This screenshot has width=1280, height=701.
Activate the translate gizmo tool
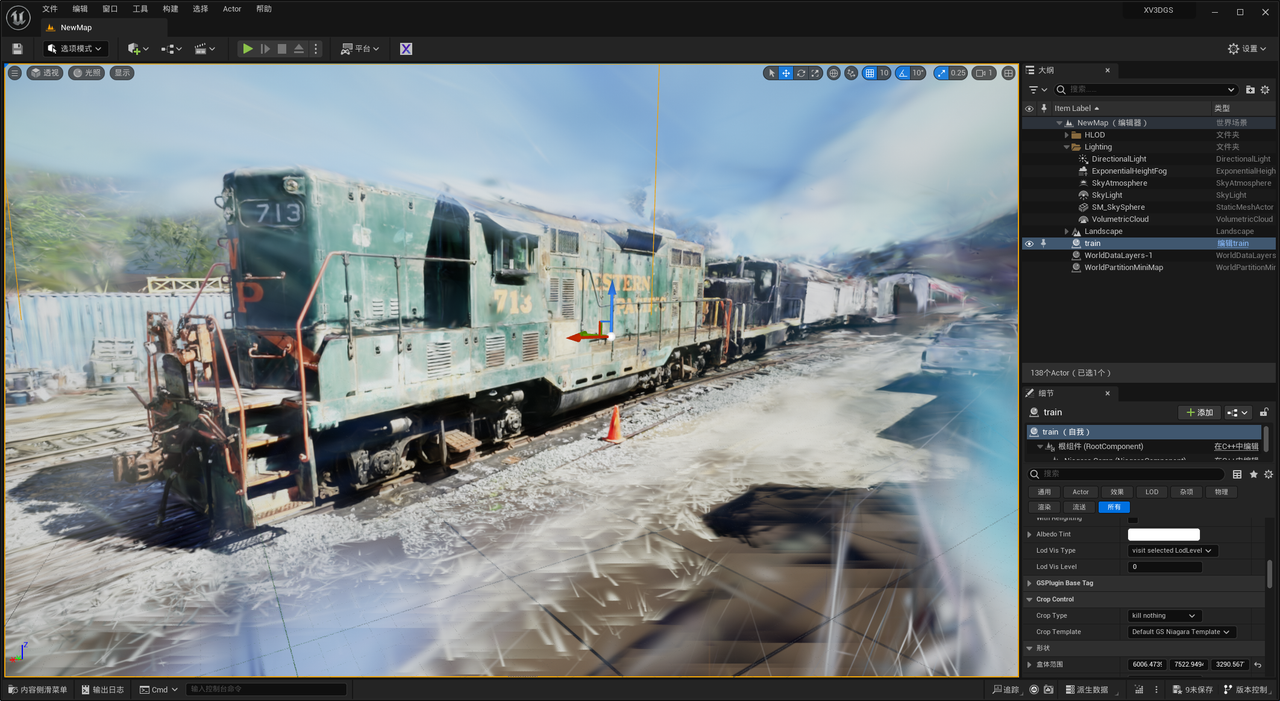pyautogui.click(x=786, y=73)
